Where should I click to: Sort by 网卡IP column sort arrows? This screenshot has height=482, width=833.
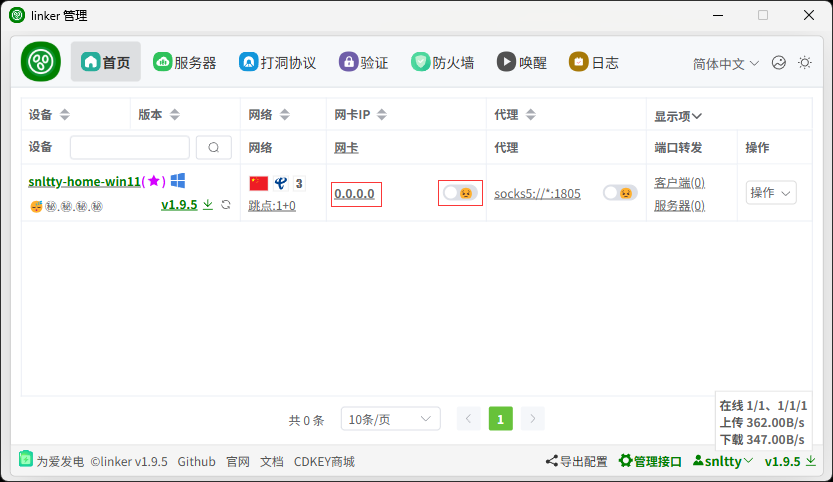pos(381,115)
